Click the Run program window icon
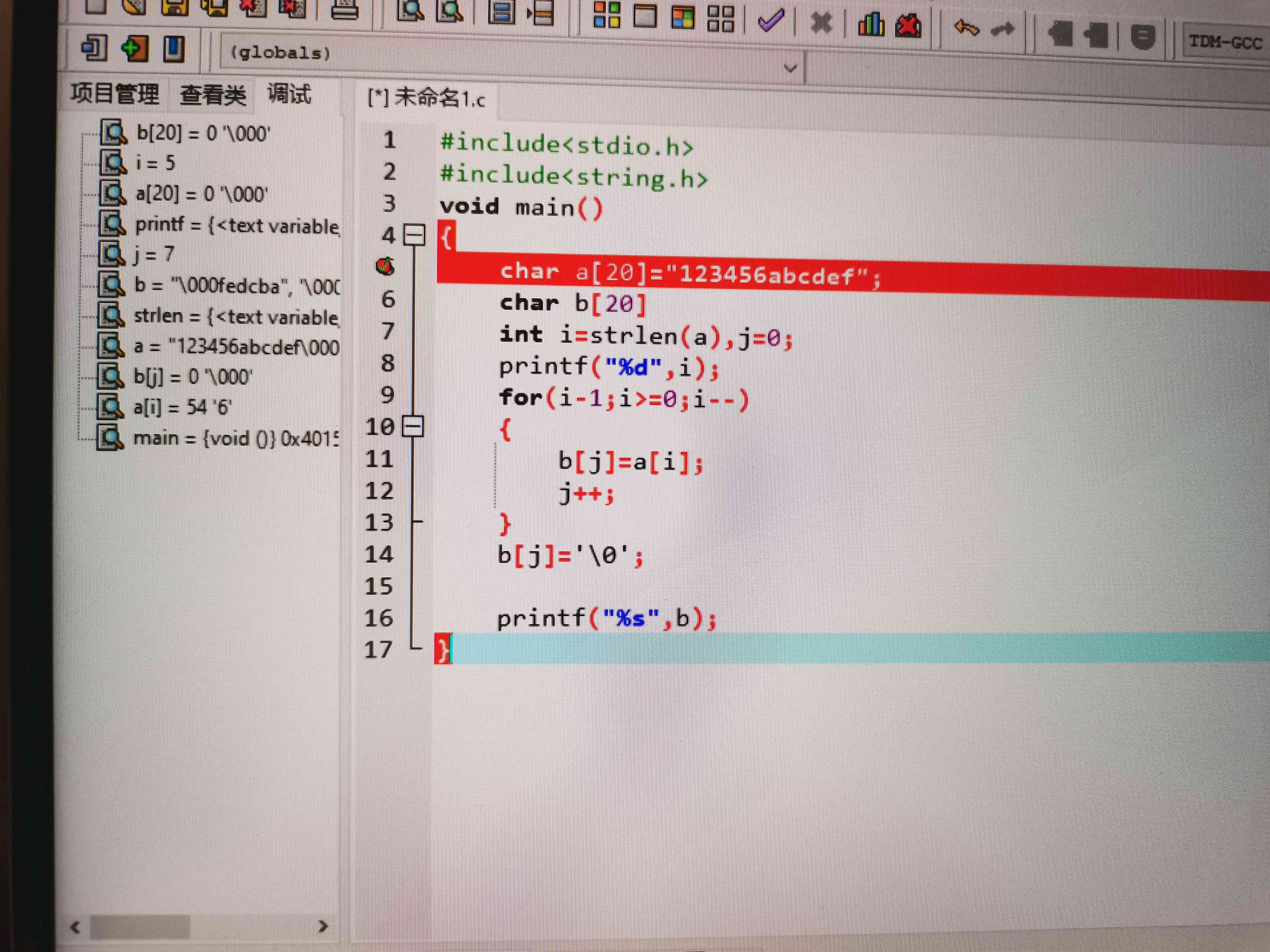Image resolution: width=1270 pixels, height=952 pixels. [645, 15]
